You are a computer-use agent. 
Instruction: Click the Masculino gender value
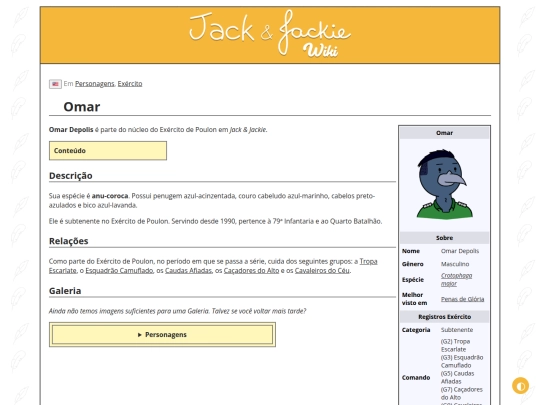click(455, 264)
